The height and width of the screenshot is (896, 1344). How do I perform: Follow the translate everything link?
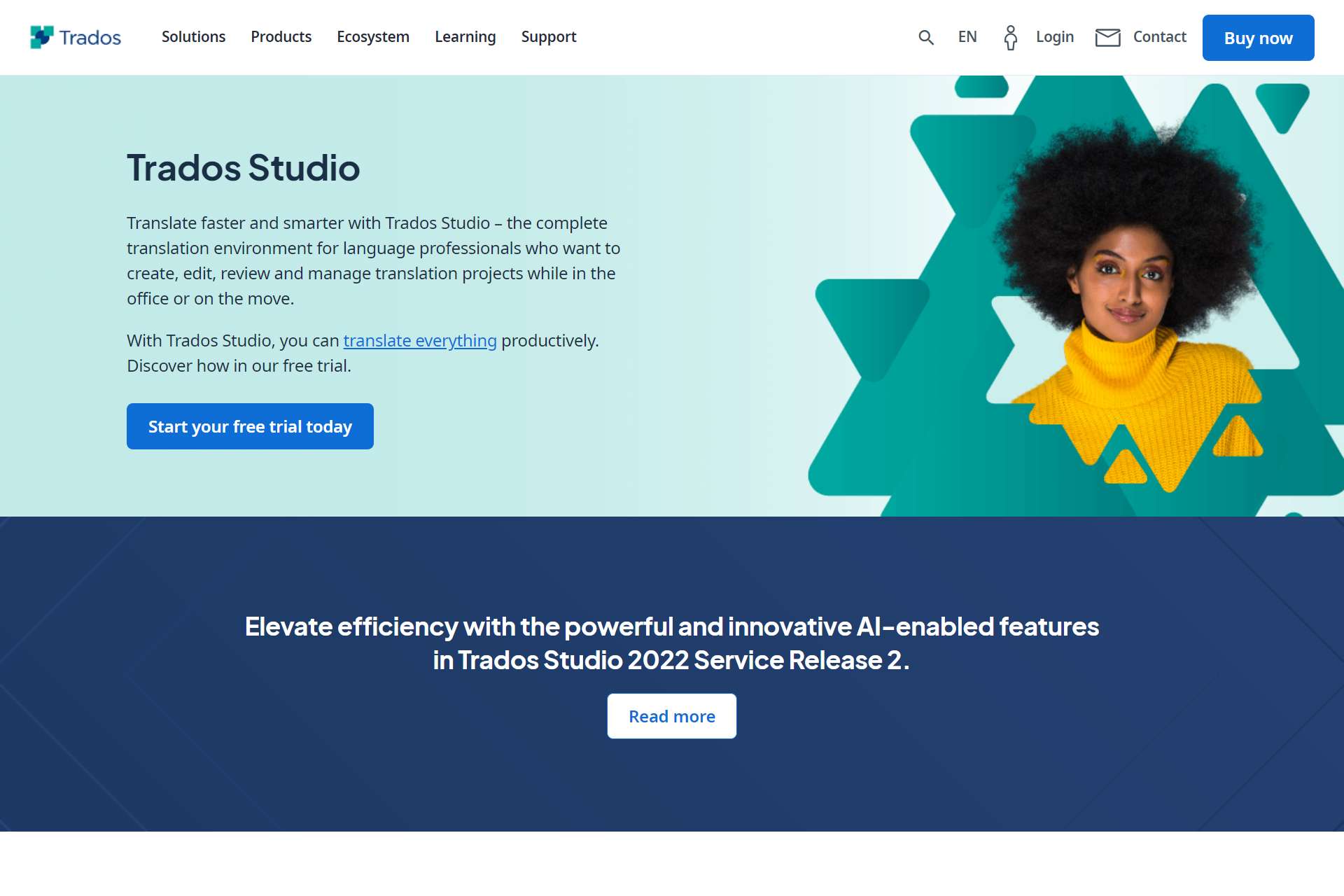[x=420, y=341]
